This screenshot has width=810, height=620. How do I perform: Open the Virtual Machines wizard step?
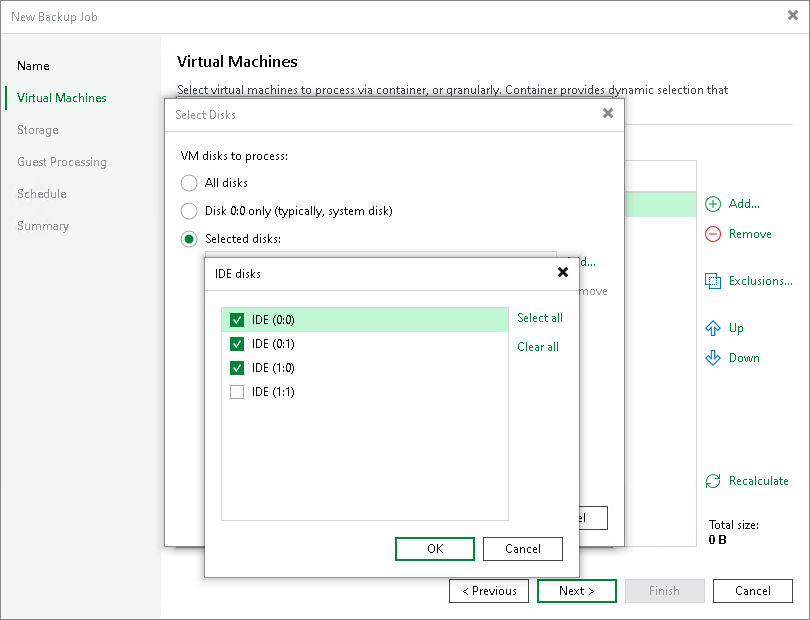[61, 98]
